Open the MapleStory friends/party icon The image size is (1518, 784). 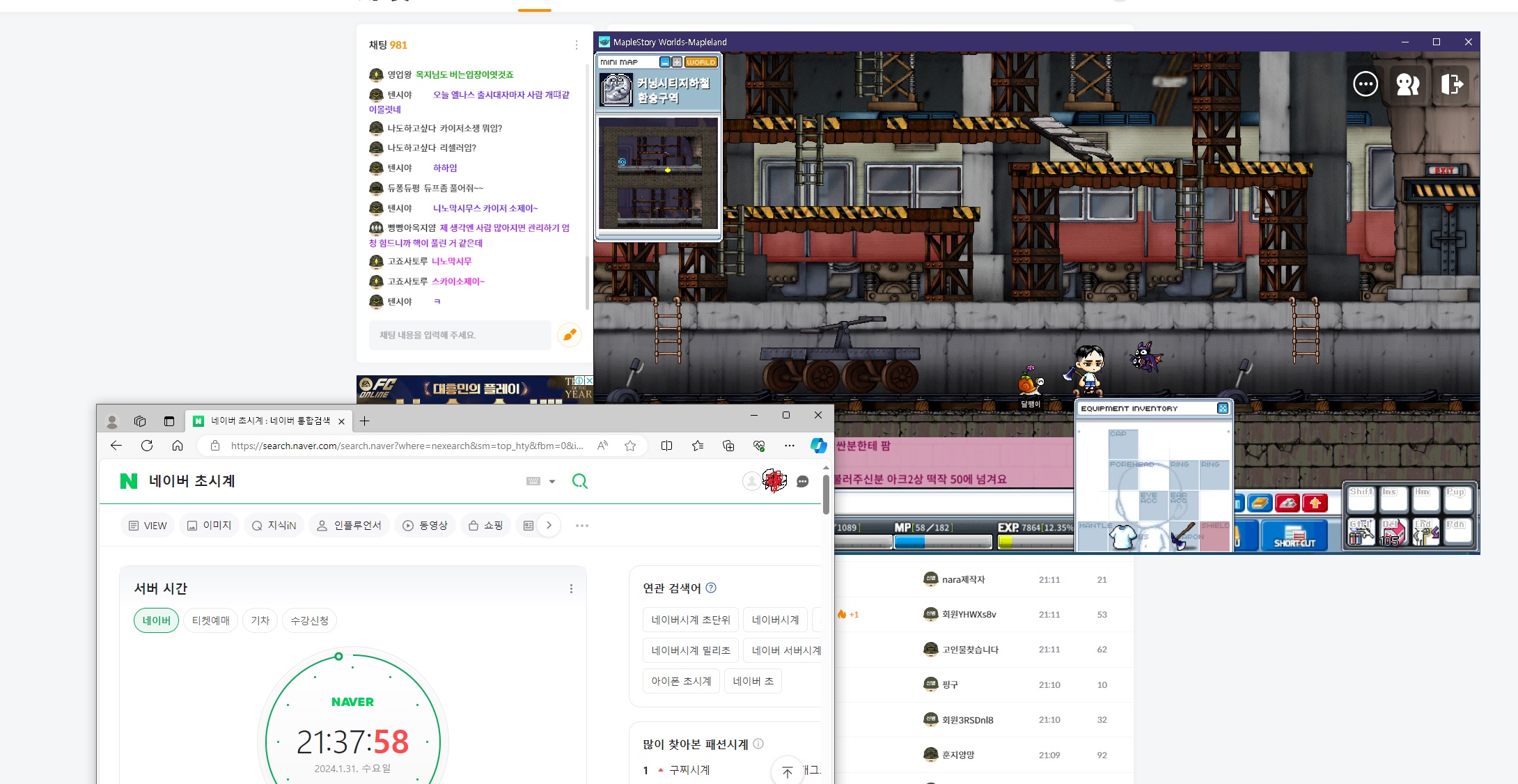(1408, 84)
